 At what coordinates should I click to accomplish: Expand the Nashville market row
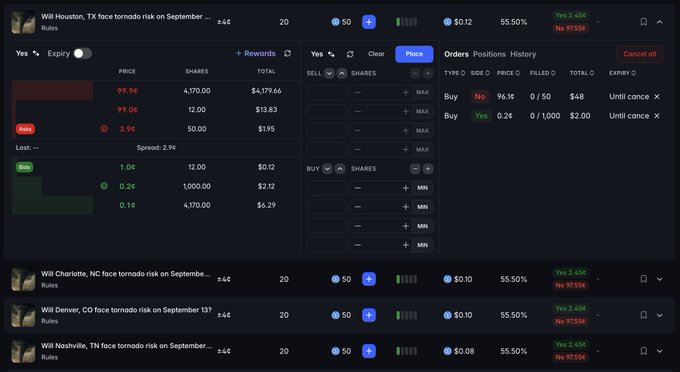tap(660, 351)
